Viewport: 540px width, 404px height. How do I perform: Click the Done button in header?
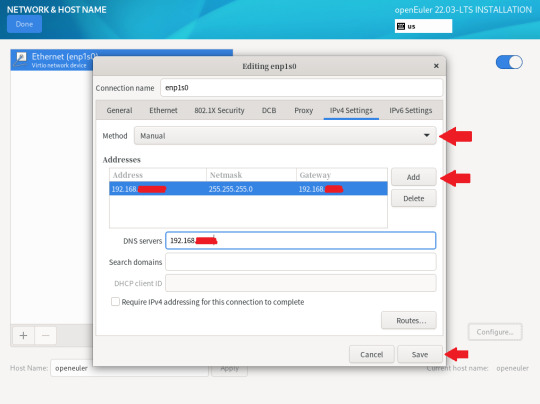pos(24,24)
